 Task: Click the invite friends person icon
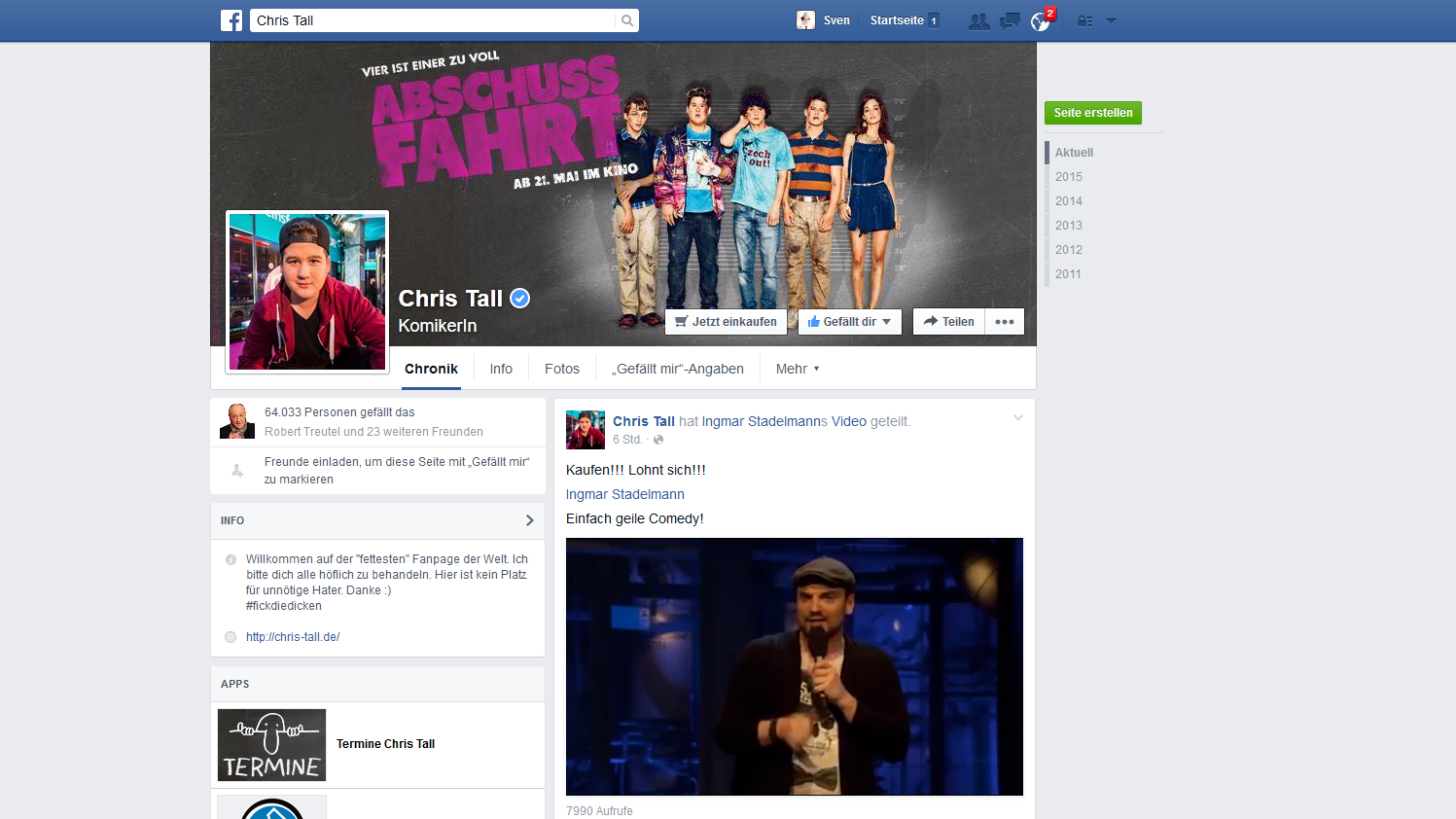pos(237,471)
